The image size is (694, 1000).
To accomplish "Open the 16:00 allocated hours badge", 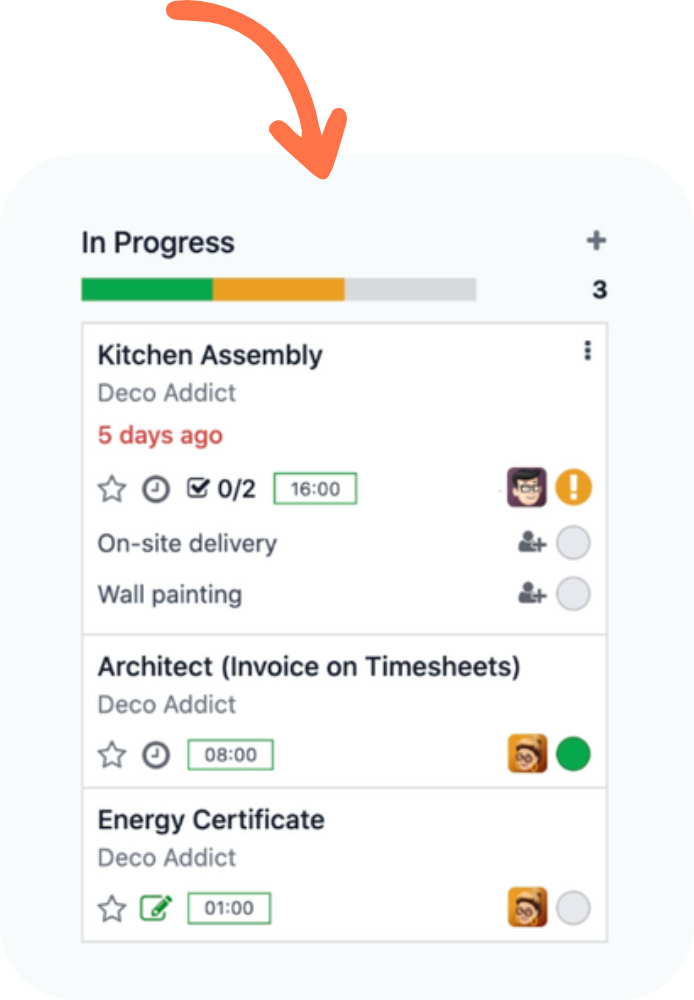I will [x=315, y=489].
